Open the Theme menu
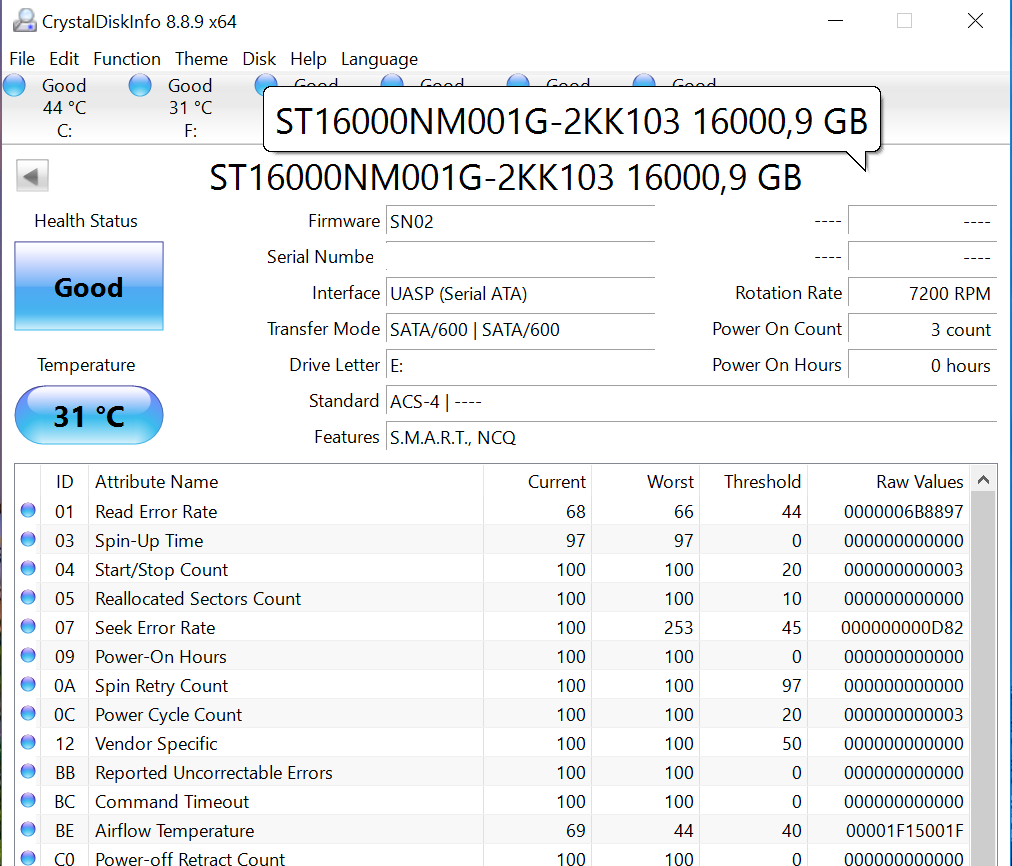This screenshot has width=1012, height=866. coord(201,59)
